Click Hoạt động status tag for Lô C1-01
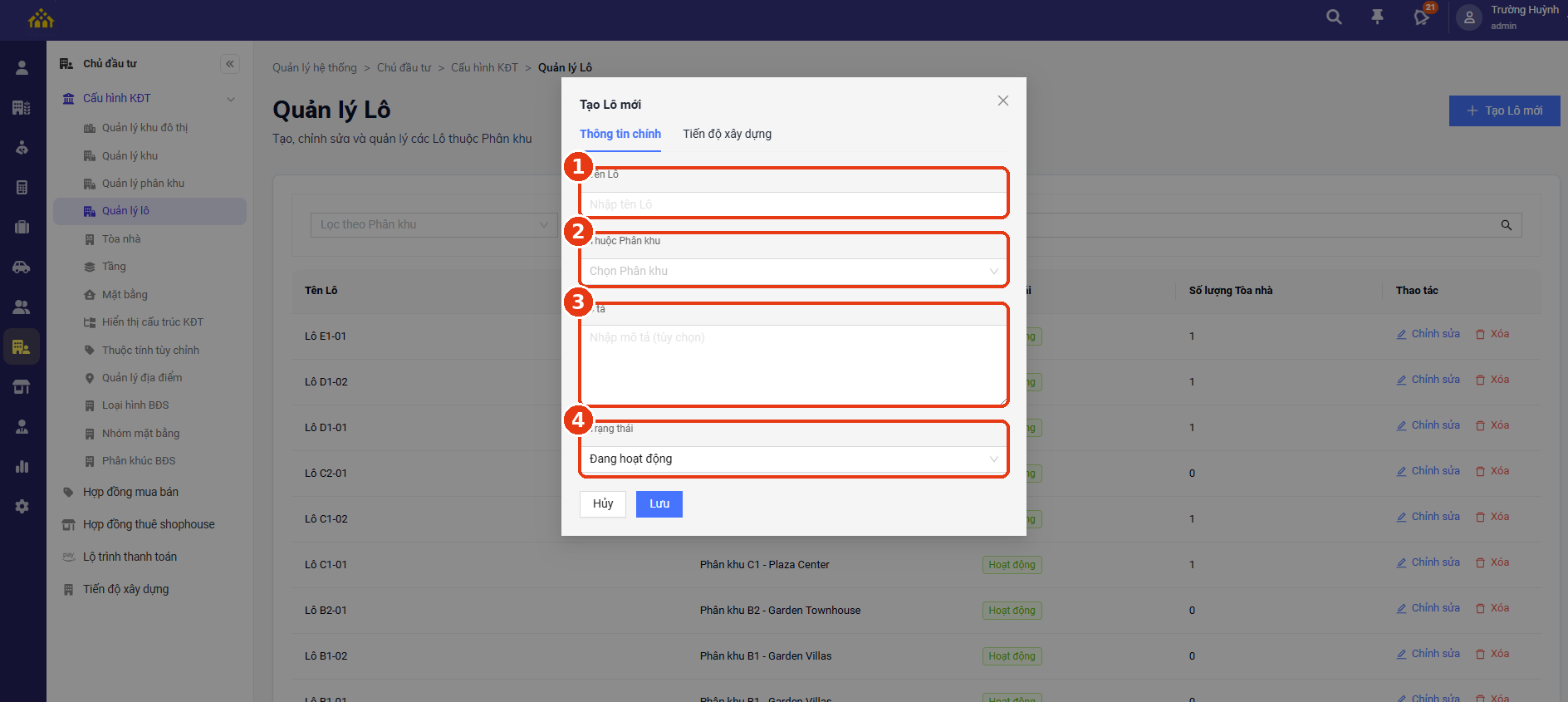1568x702 pixels. pyautogui.click(x=1012, y=565)
